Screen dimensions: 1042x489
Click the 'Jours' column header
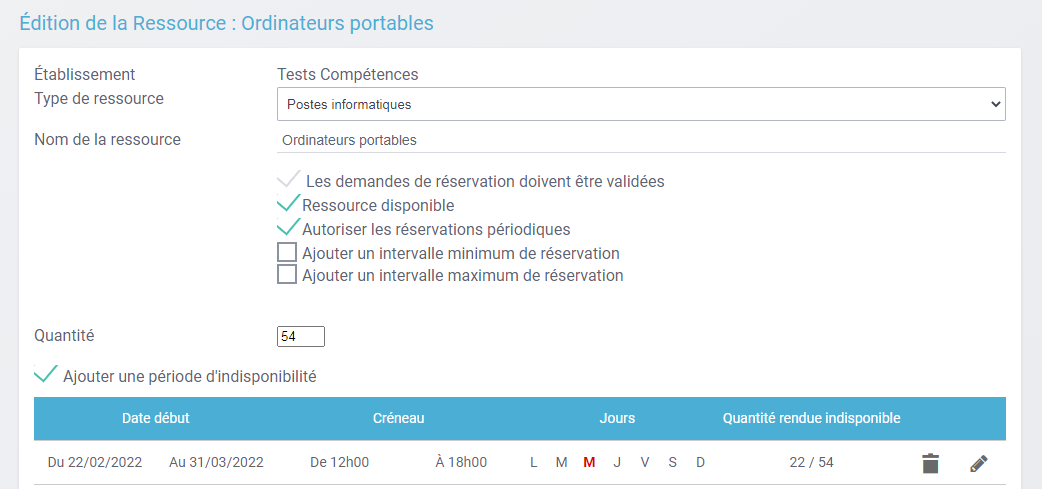click(x=617, y=418)
